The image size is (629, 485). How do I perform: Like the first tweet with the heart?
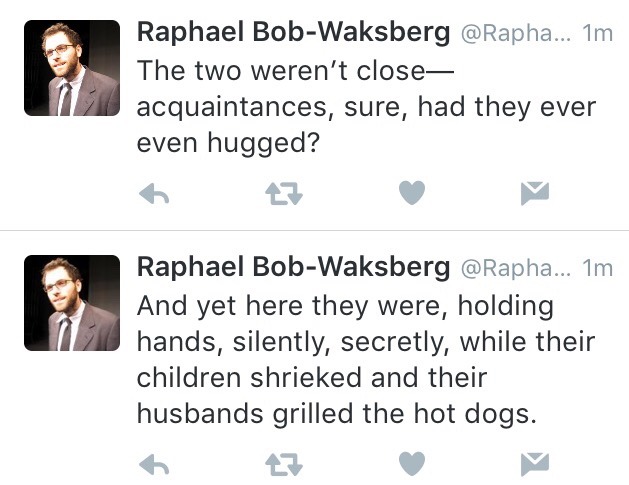(x=412, y=194)
